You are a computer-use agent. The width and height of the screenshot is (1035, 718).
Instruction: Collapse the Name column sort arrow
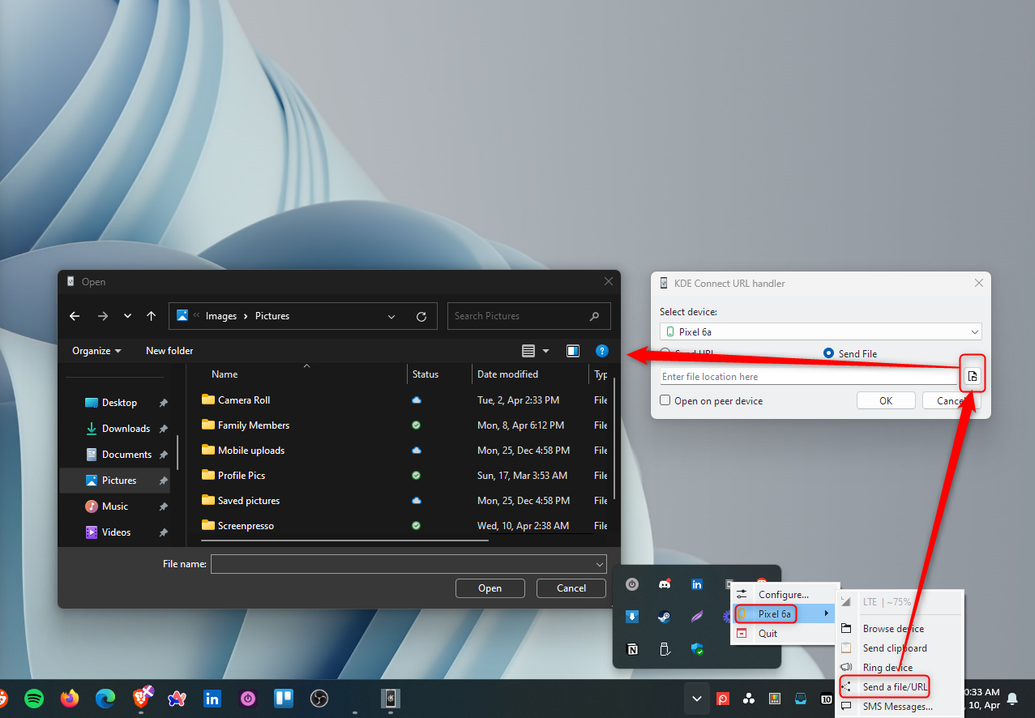(x=306, y=366)
